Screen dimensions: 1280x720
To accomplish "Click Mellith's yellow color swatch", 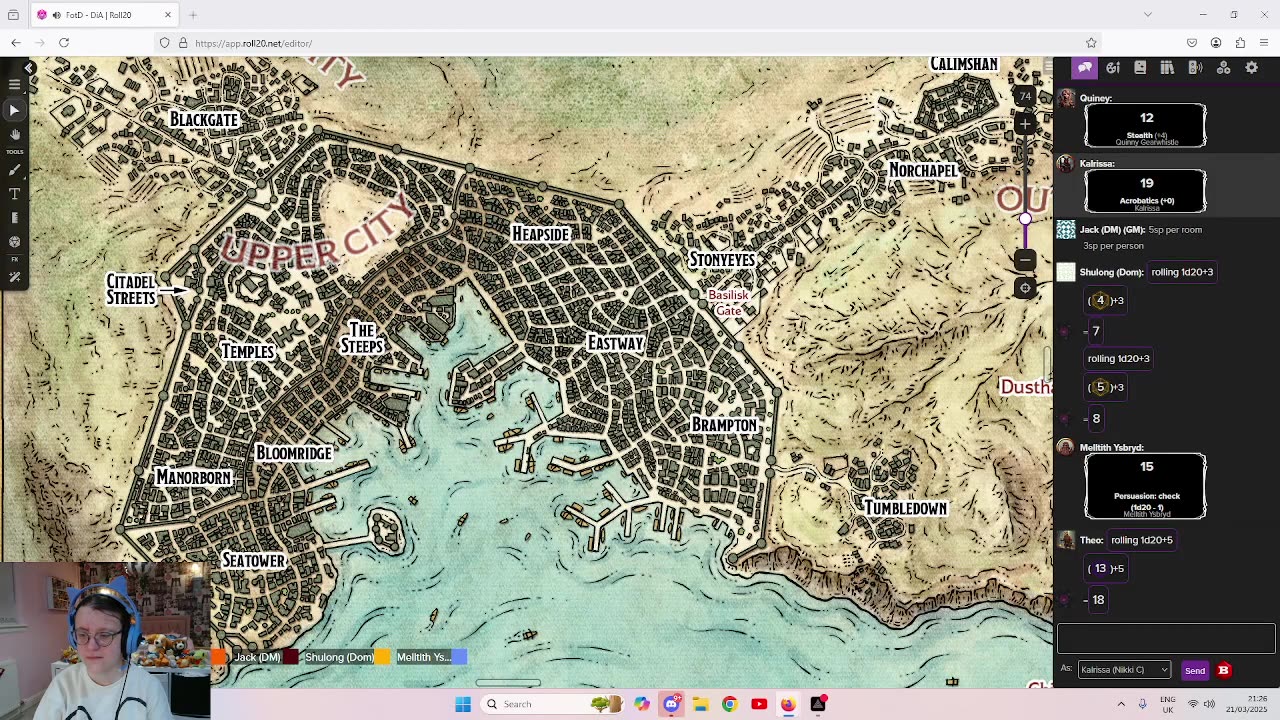I will click(382, 657).
